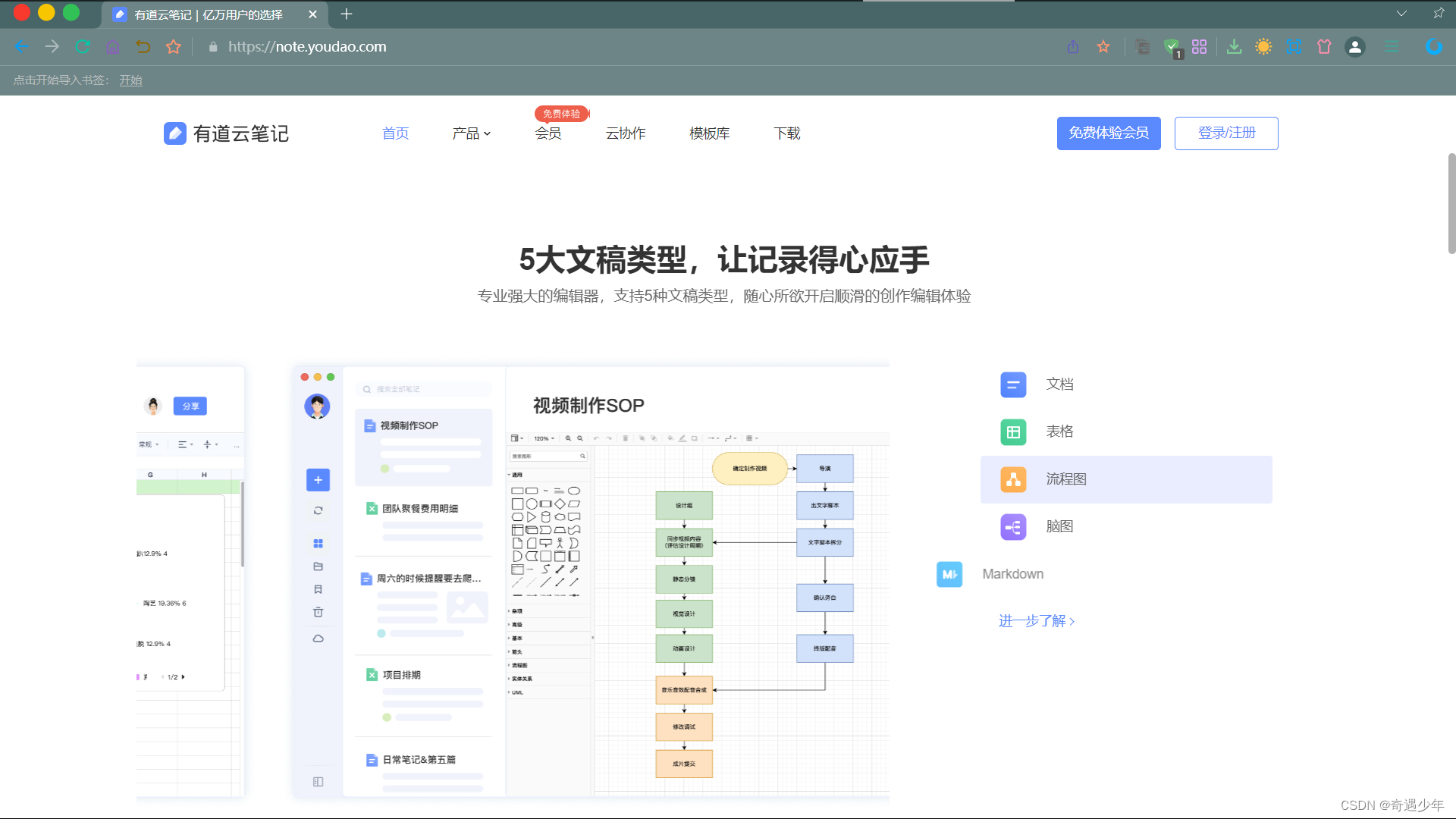Close the 有道云笔记 tab

coord(312,14)
